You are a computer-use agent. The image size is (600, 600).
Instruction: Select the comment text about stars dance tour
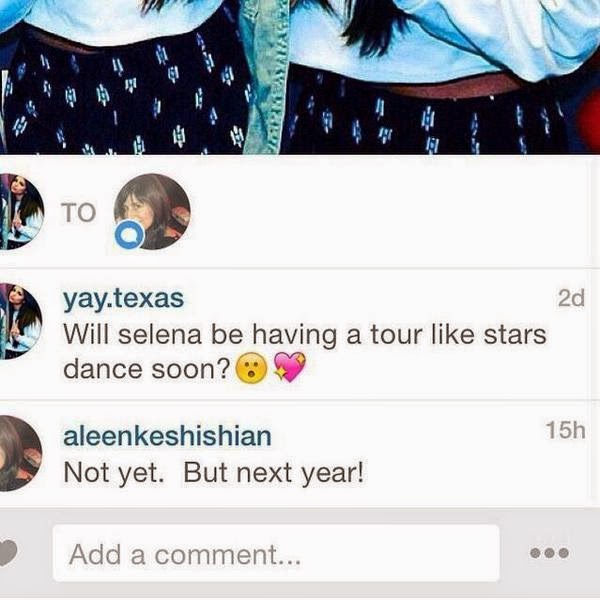pyautogui.click(x=305, y=352)
